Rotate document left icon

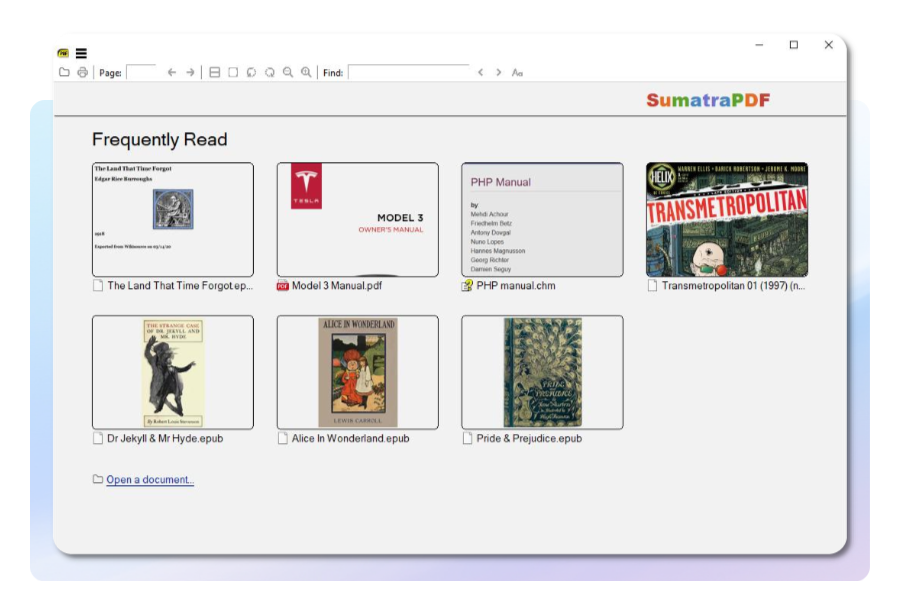251,72
